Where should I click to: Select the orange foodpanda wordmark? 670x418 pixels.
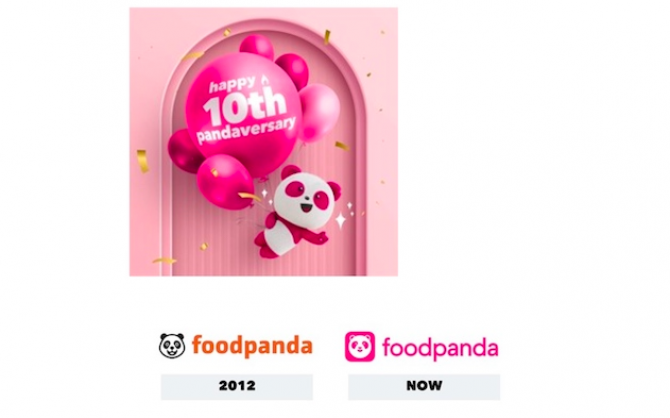(252, 346)
